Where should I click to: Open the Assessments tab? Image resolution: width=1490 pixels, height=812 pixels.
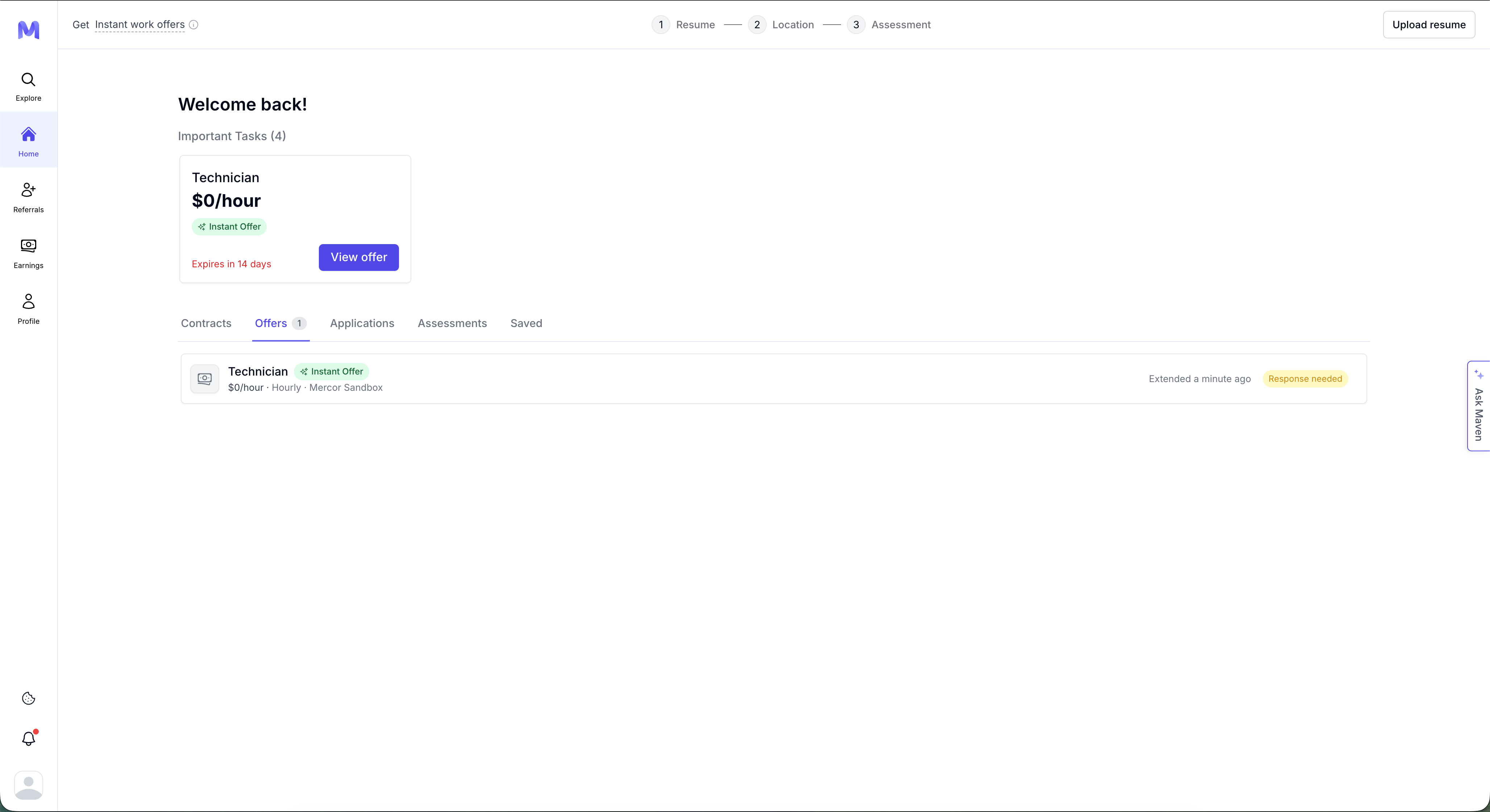[452, 323]
